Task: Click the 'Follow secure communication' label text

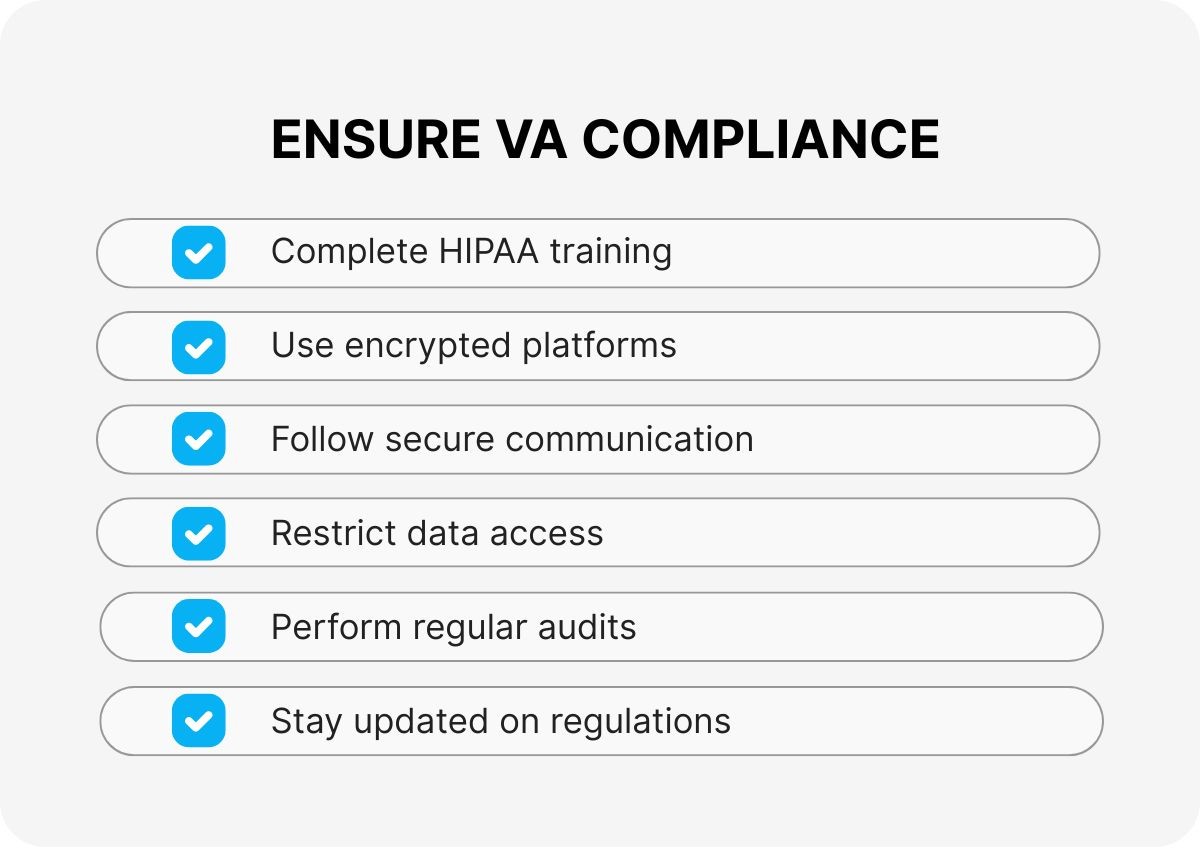Action: click(x=512, y=440)
